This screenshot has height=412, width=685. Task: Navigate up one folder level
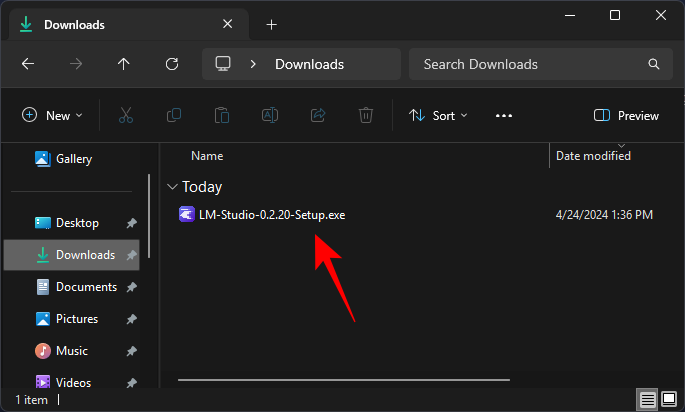coord(124,64)
